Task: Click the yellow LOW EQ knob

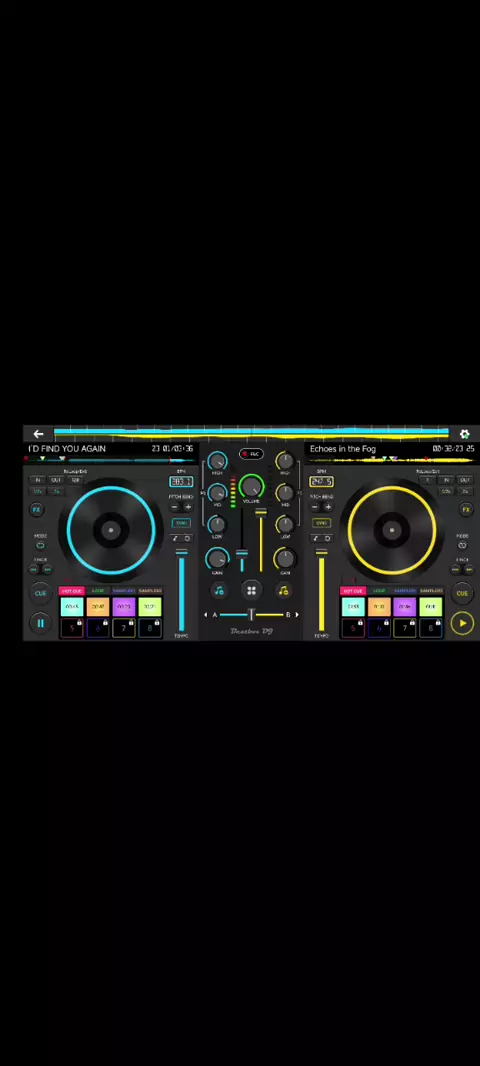Action: tap(285, 525)
